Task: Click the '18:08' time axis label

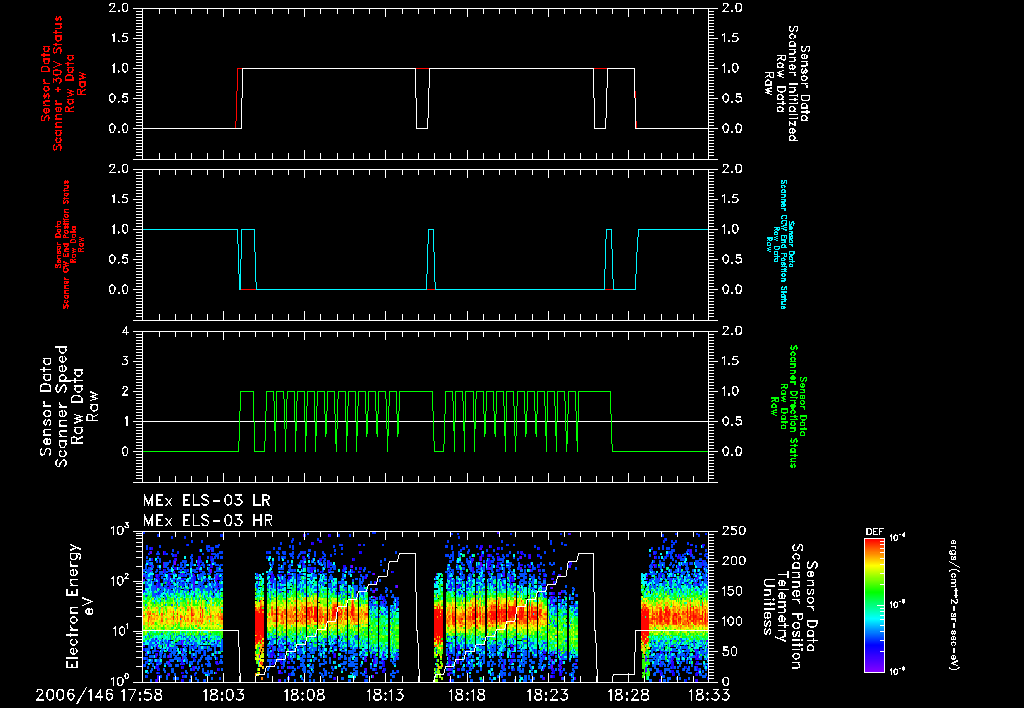Action: [304, 695]
